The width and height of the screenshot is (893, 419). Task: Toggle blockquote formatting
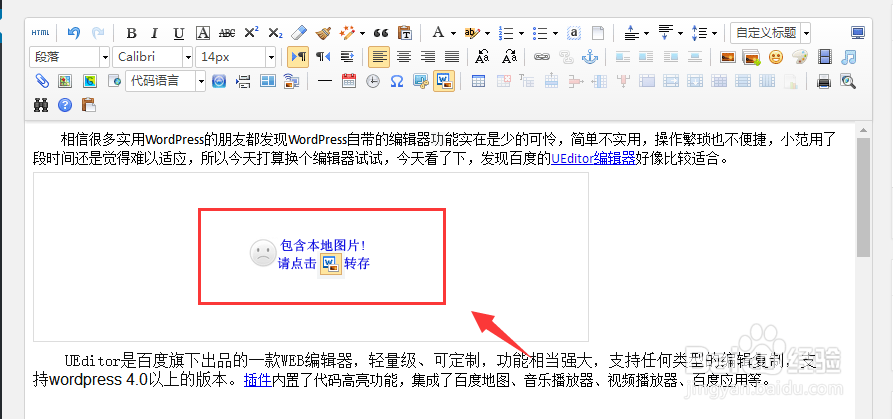tap(380, 33)
